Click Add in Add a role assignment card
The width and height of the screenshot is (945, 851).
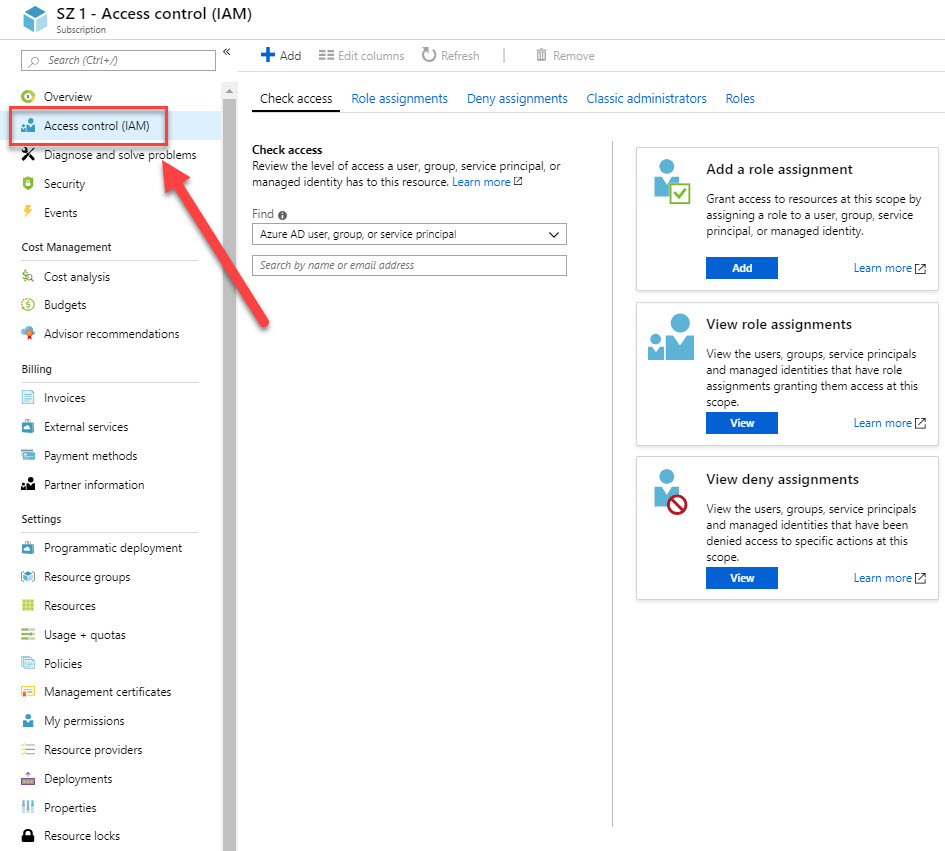pos(742,268)
